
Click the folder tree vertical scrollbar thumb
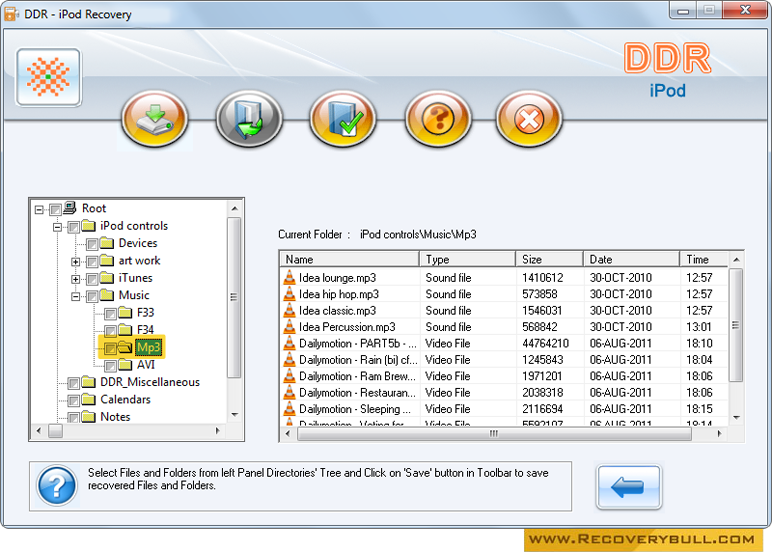tap(235, 297)
